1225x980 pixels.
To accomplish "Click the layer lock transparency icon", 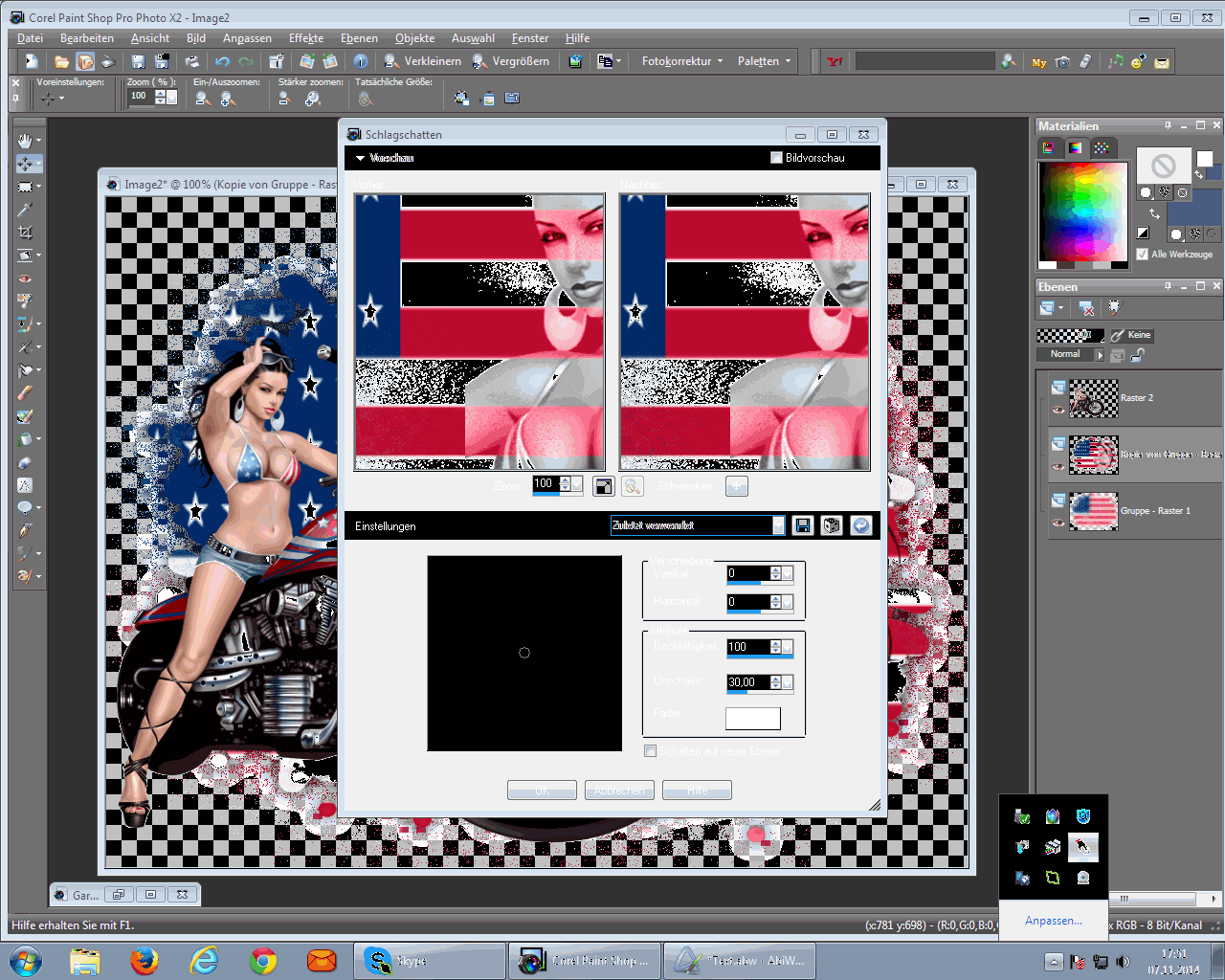I will tap(1137, 355).
